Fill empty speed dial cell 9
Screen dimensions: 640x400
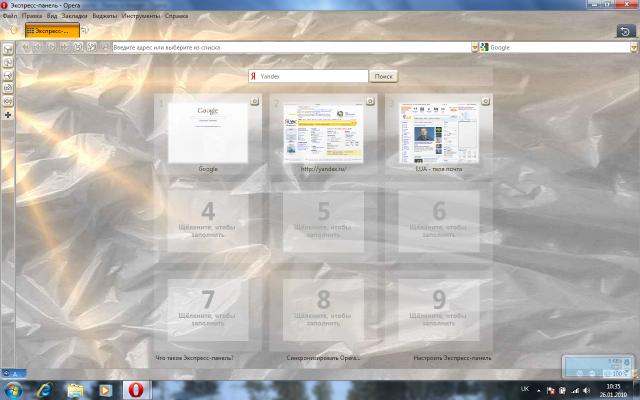(x=439, y=310)
